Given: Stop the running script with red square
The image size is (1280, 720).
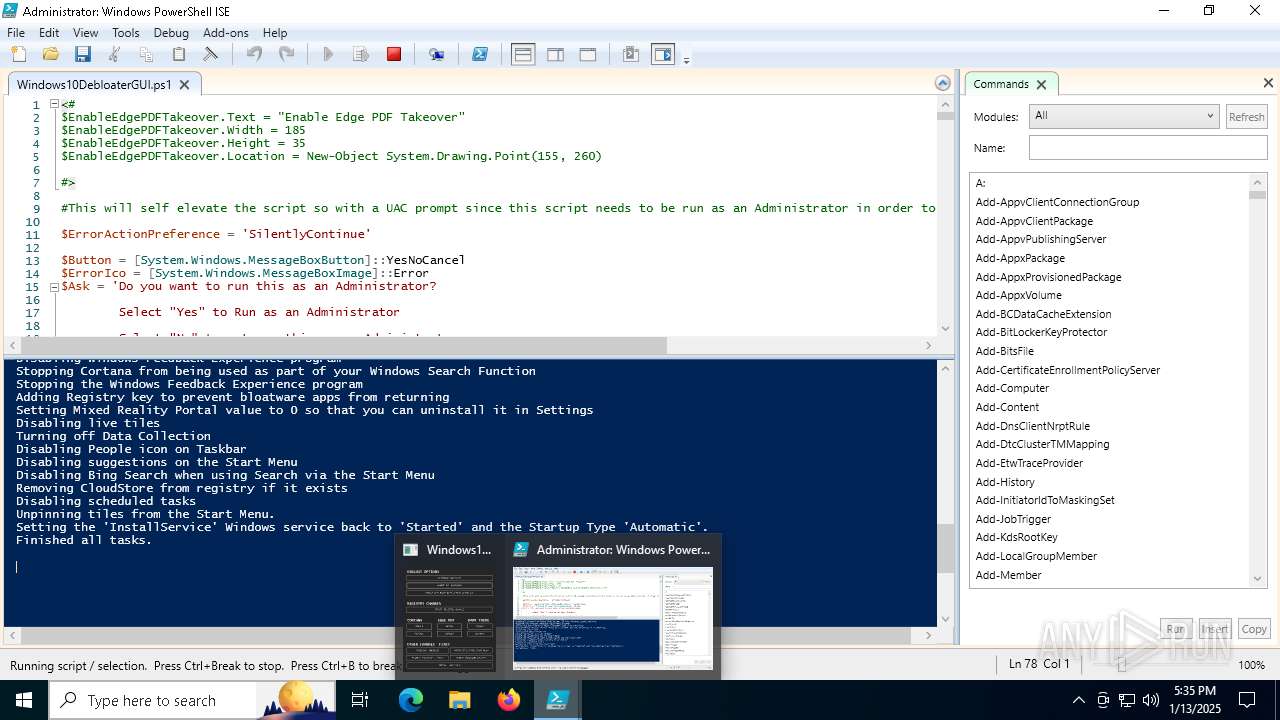Looking at the screenshot, I should [x=394, y=55].
